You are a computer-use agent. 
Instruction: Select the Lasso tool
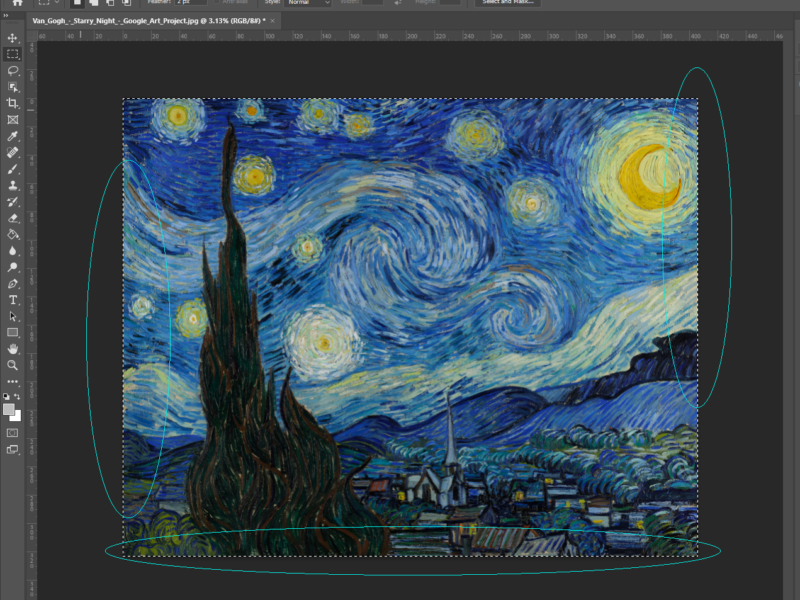click(x=13, y=71)
